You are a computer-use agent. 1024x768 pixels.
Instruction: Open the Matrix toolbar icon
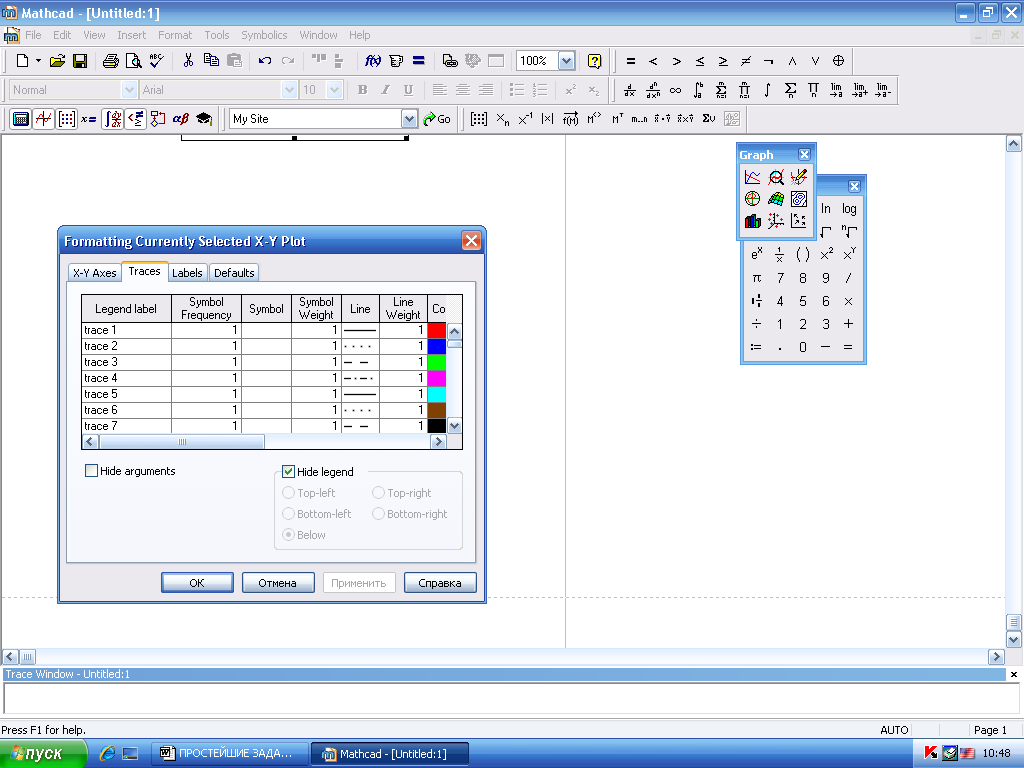pyautogui.click(x=66, y=119)
